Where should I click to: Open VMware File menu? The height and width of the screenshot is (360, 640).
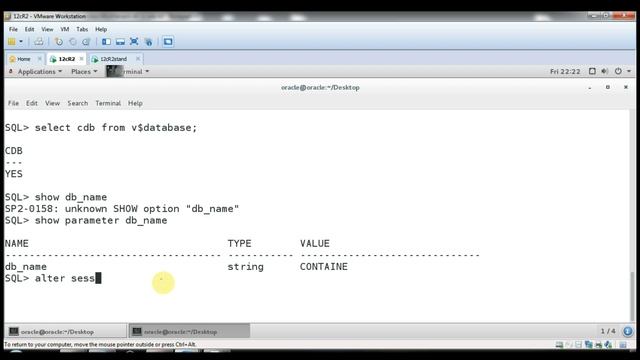tap(13, 29)
